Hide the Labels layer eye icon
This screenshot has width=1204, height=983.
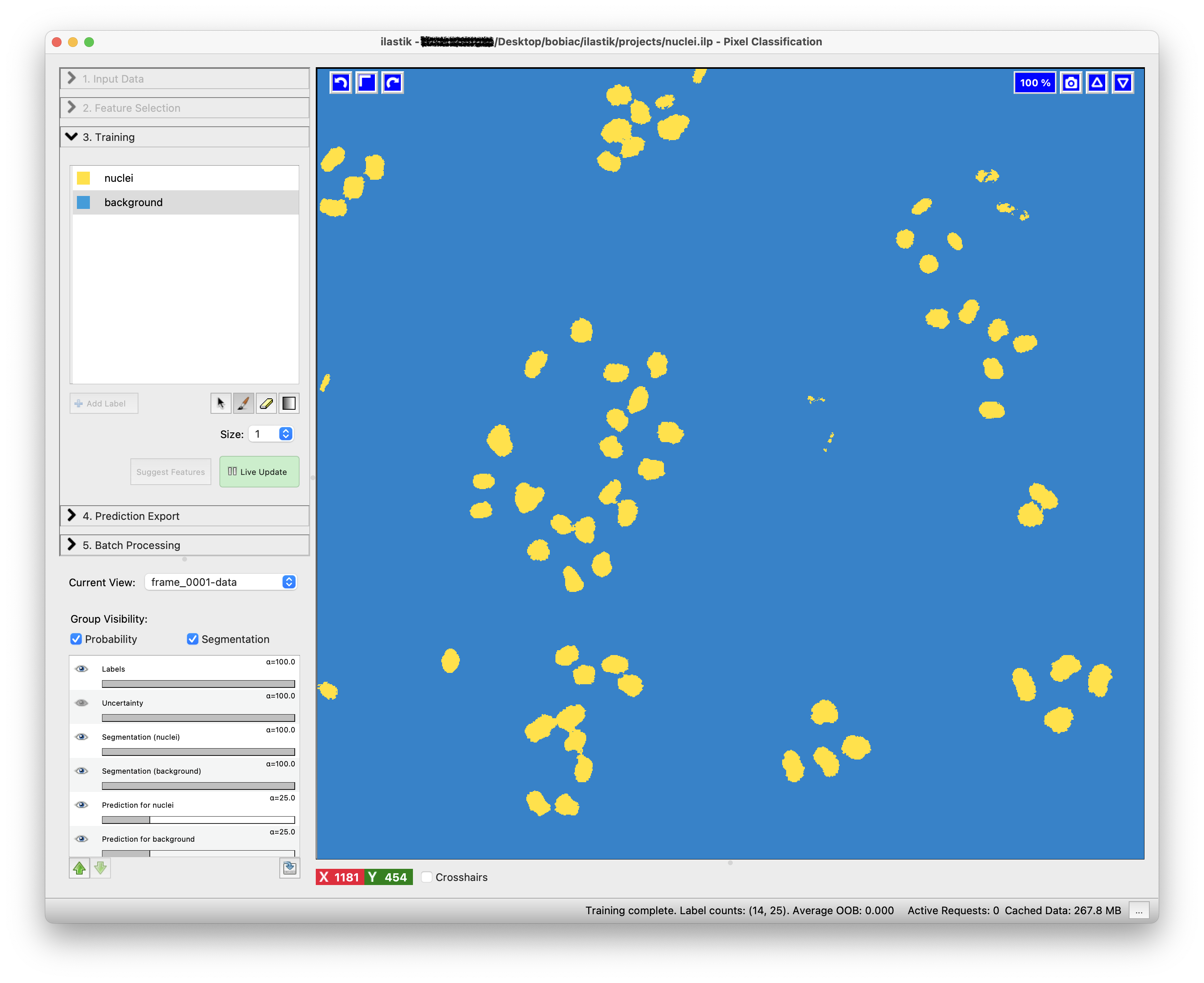(82, 669)
